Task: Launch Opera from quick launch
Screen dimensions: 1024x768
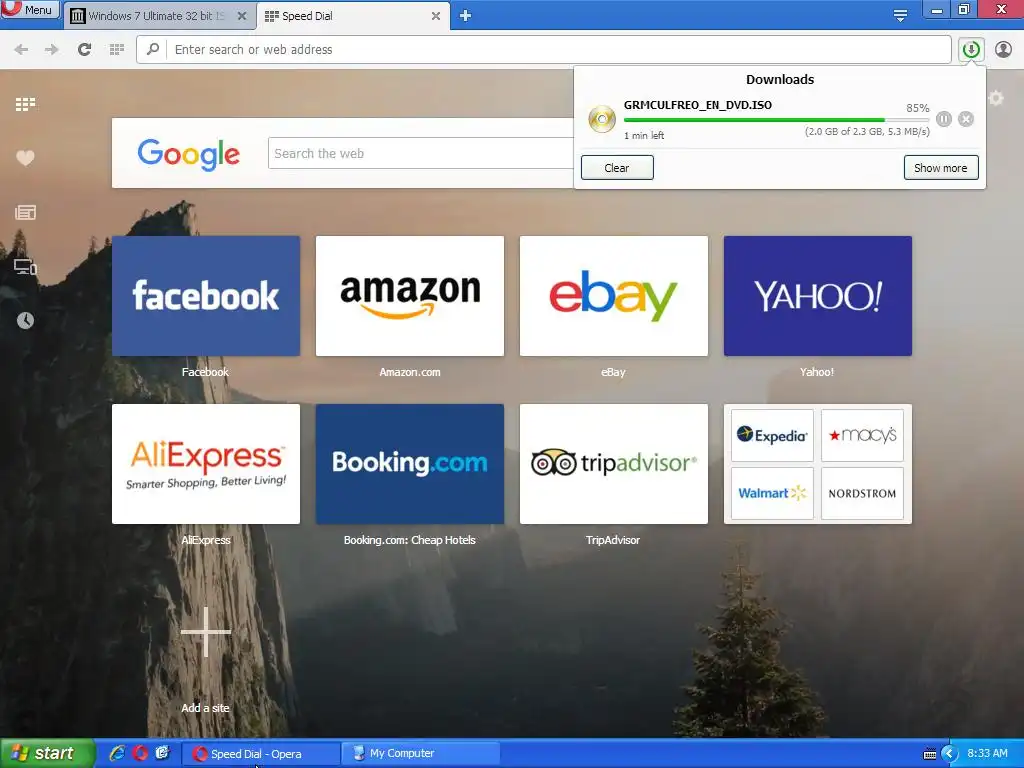Action: point(140,753)
